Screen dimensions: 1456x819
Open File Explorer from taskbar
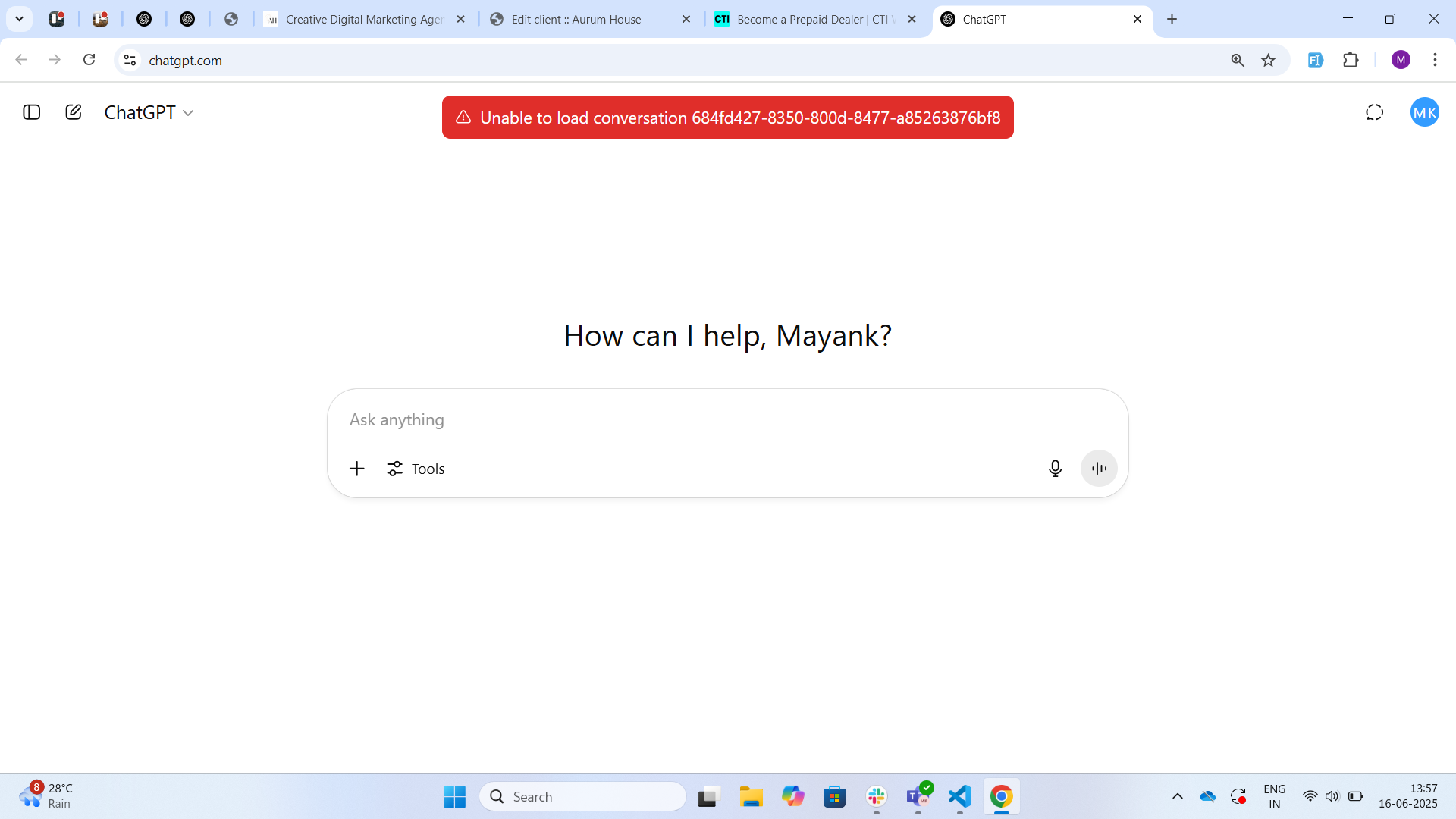pyautogui.click(x=751, y=797)
